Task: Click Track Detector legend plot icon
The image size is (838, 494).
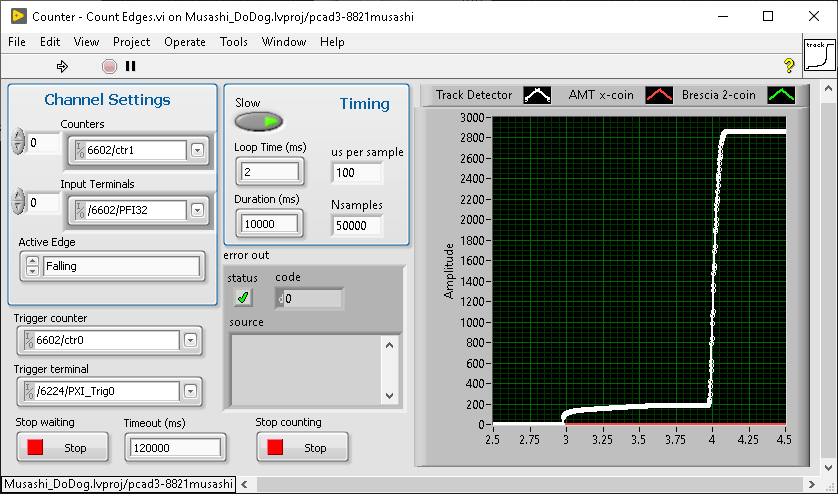Action: (x=537, y=96)
